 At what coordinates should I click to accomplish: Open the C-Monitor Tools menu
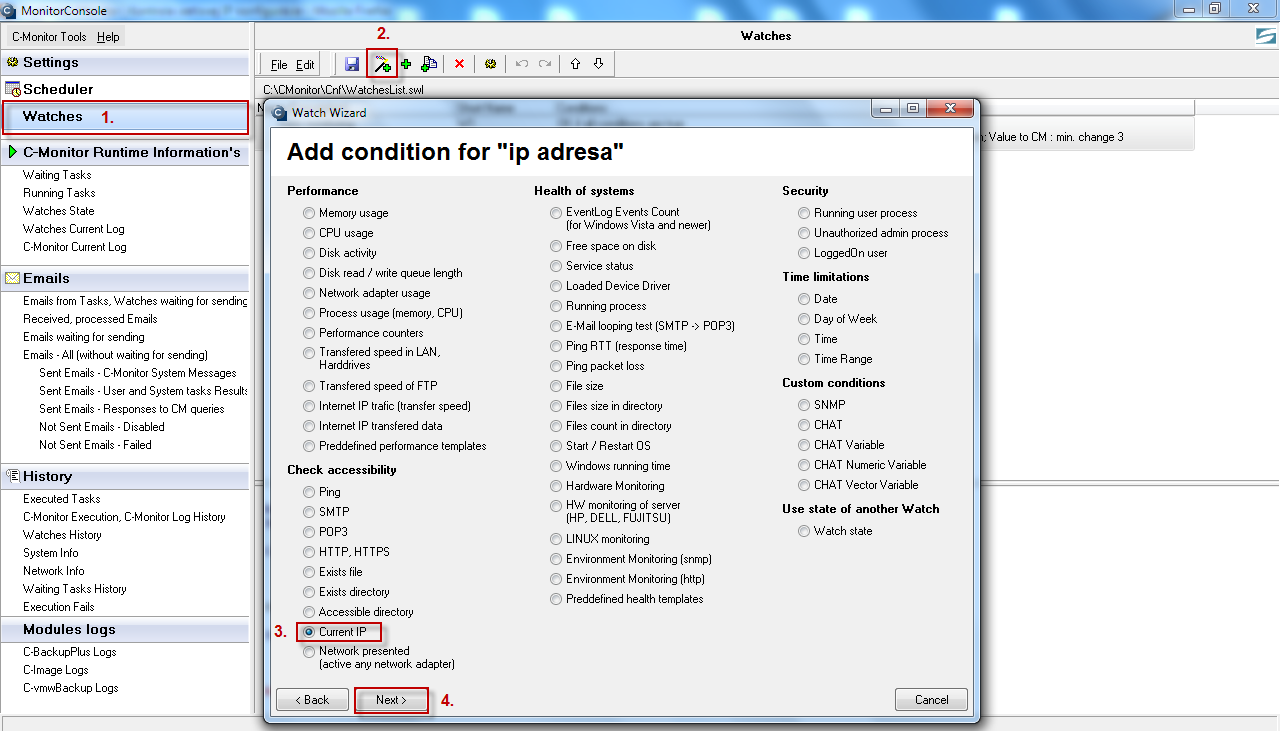49,37
